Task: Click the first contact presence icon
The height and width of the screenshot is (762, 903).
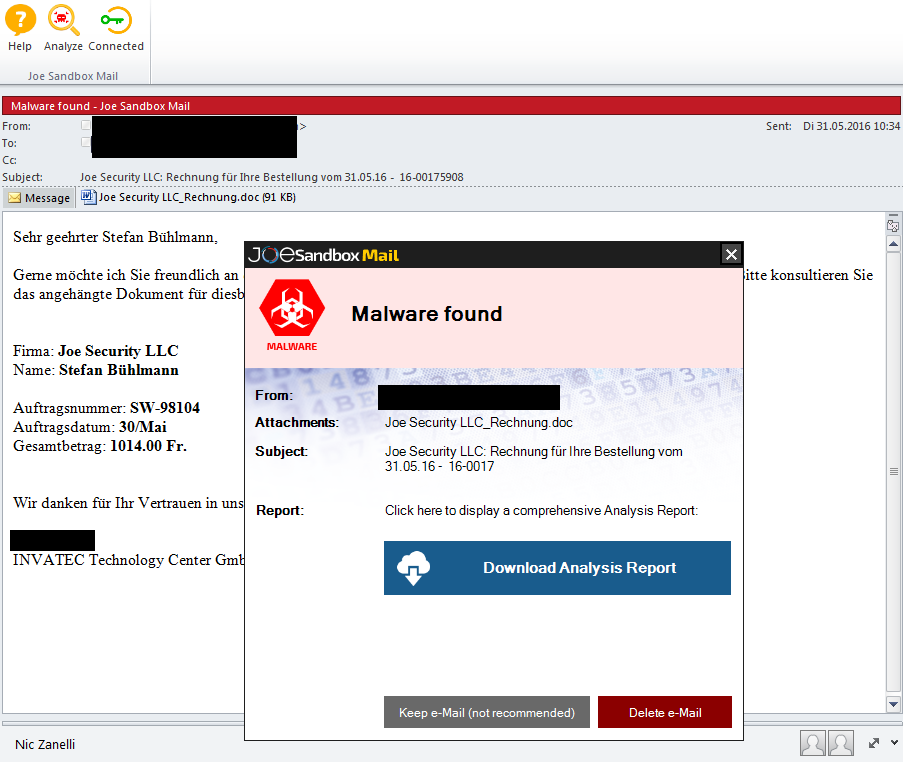Action: click(813, 743)
